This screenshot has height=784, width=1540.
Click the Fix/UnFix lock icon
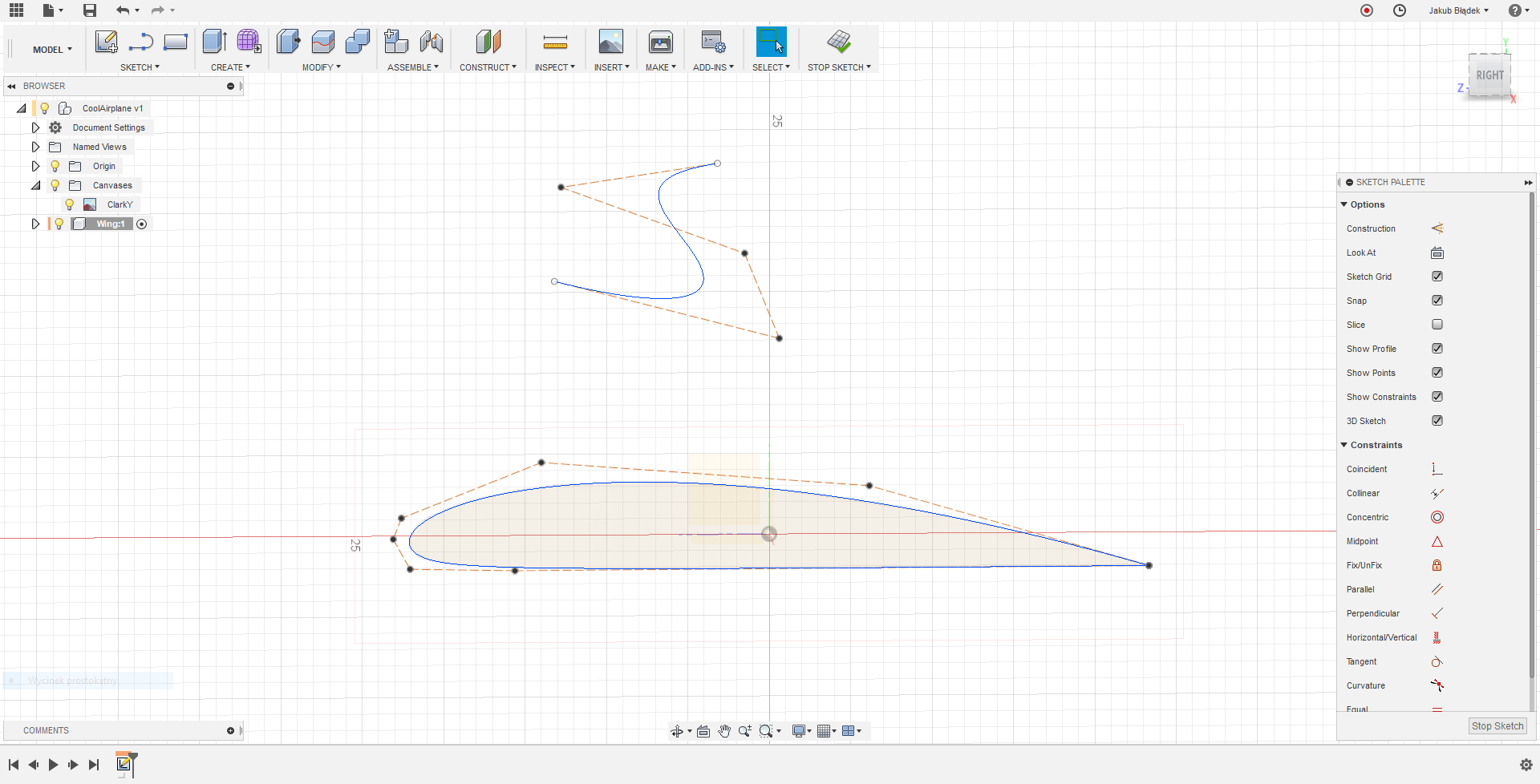(1437, 565)
